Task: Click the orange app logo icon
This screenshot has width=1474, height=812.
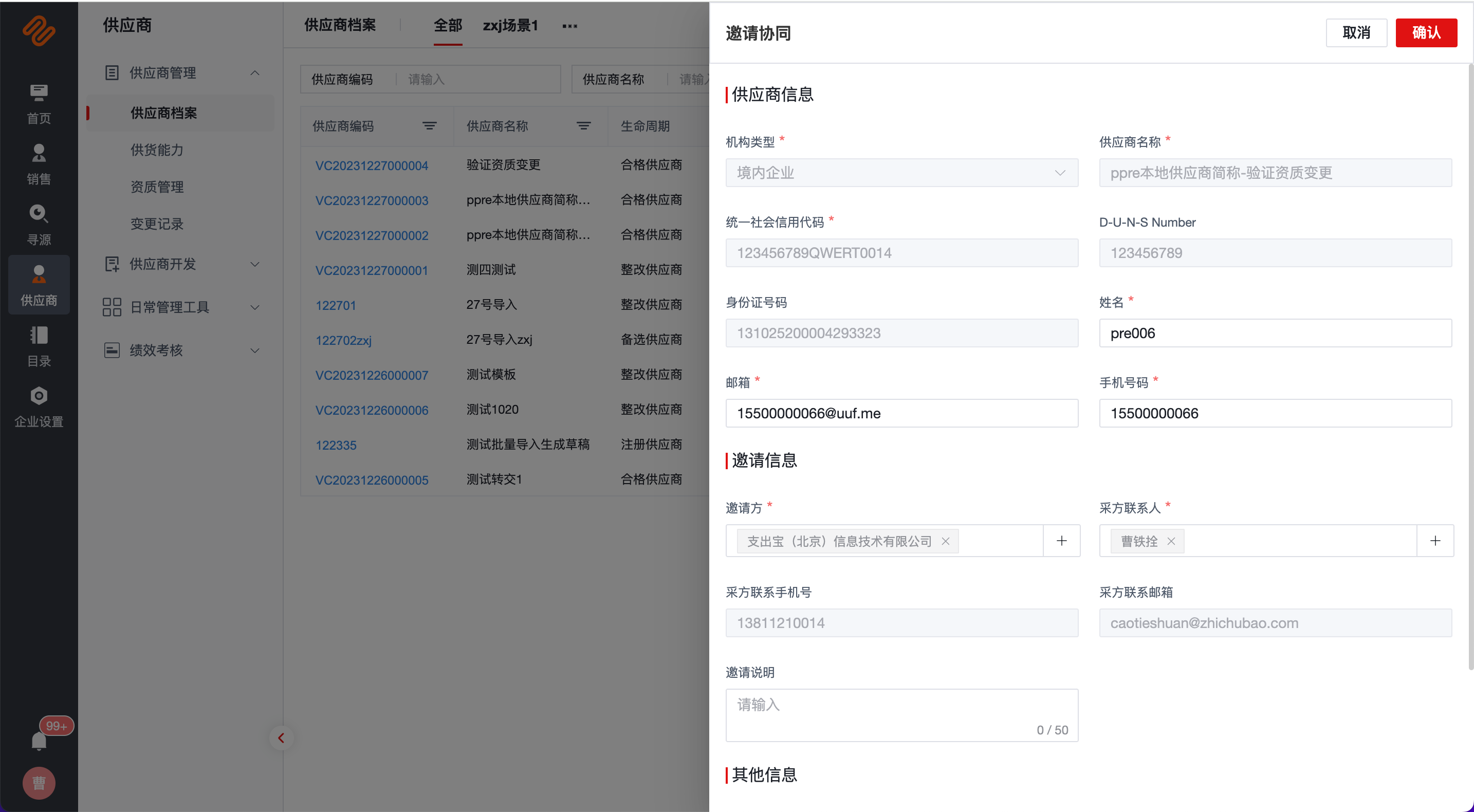Action: [39, 31]
